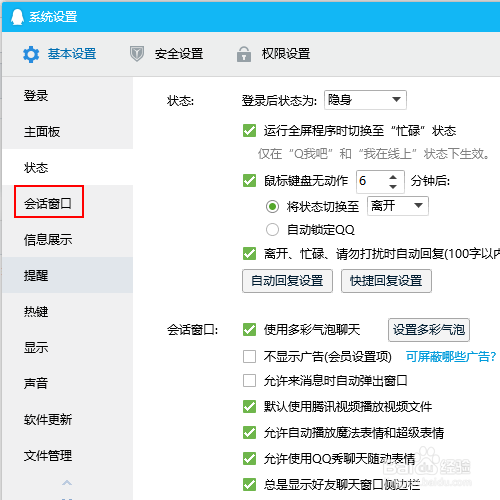Switch to the 安全设置 tab

coord(179,54)
